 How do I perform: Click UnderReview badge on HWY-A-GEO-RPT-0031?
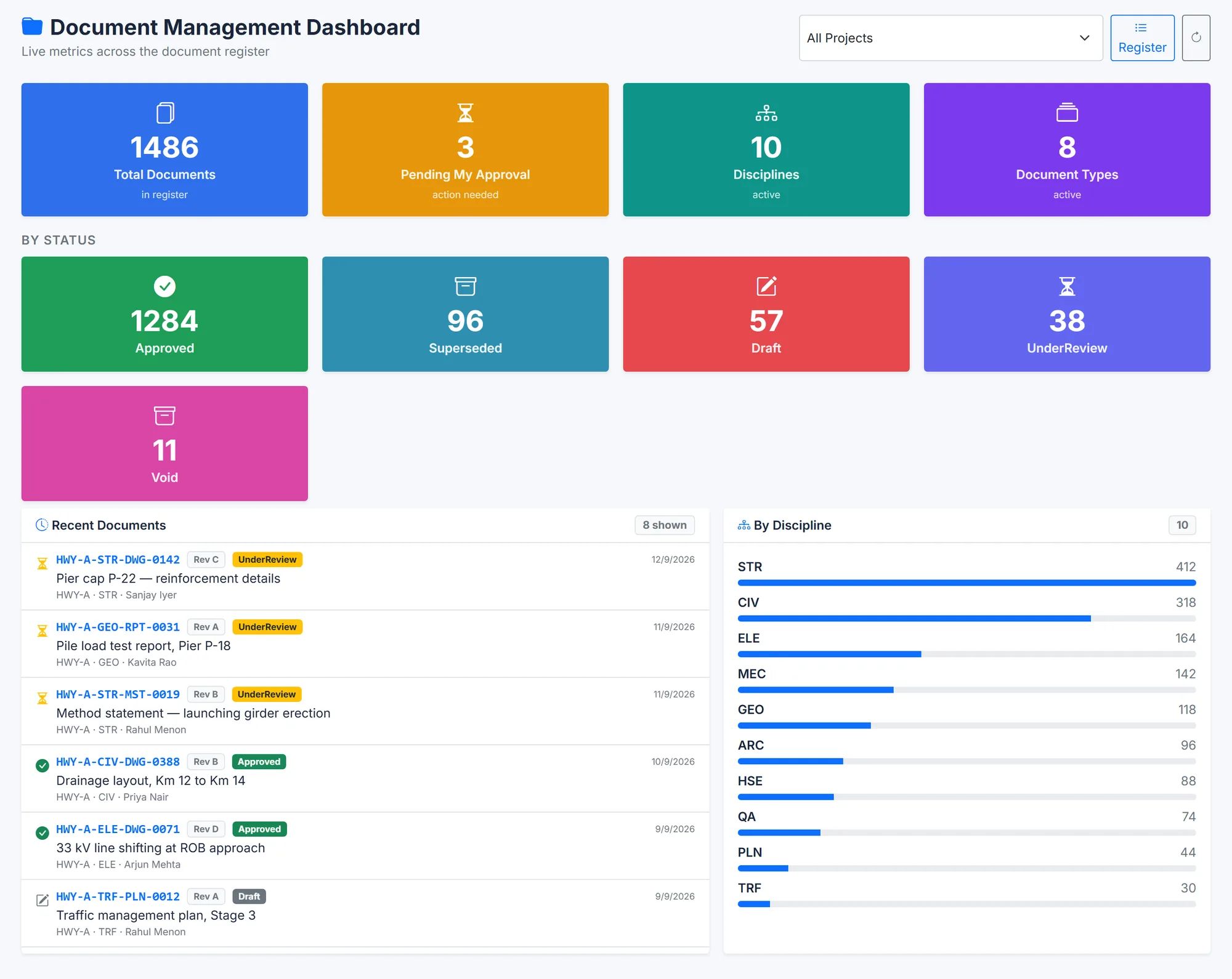267,627
